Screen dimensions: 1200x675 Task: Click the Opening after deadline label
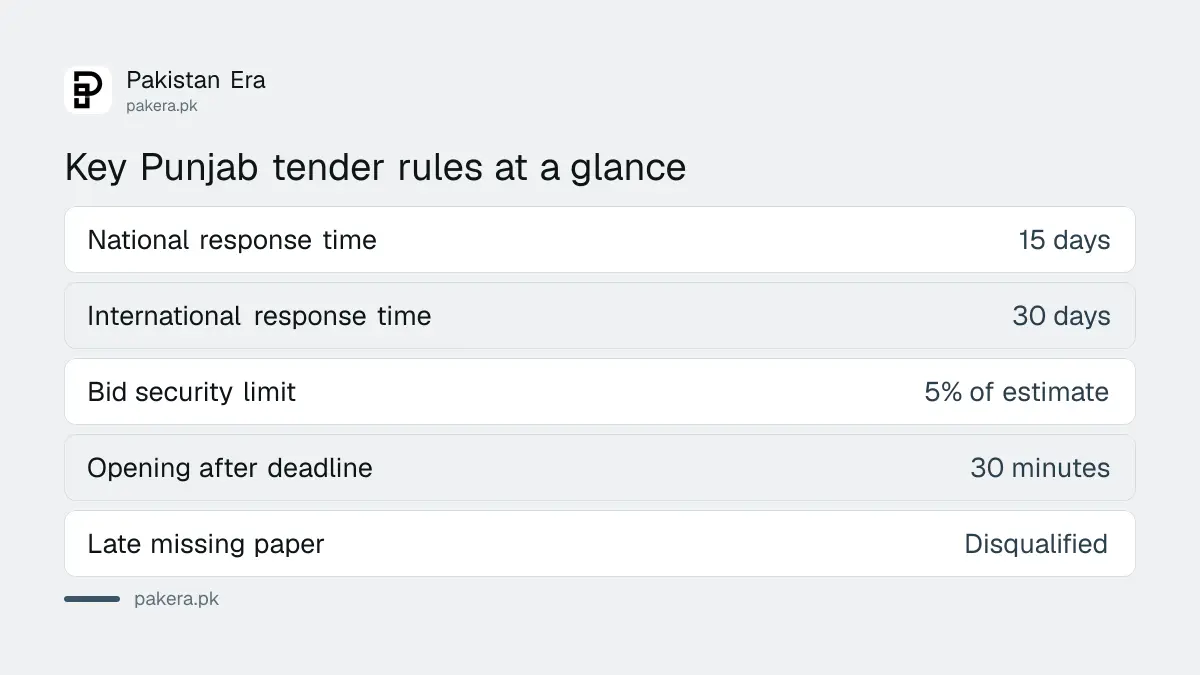coord(230,468)
